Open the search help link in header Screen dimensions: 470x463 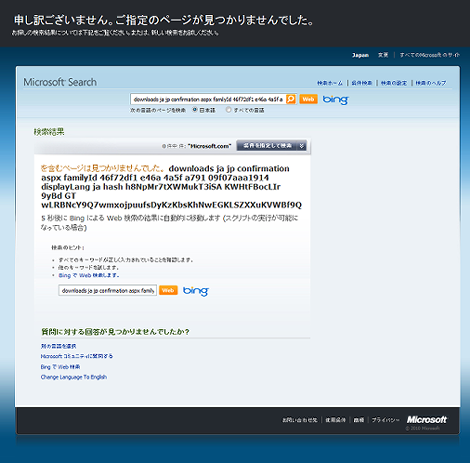coord(430,83)
